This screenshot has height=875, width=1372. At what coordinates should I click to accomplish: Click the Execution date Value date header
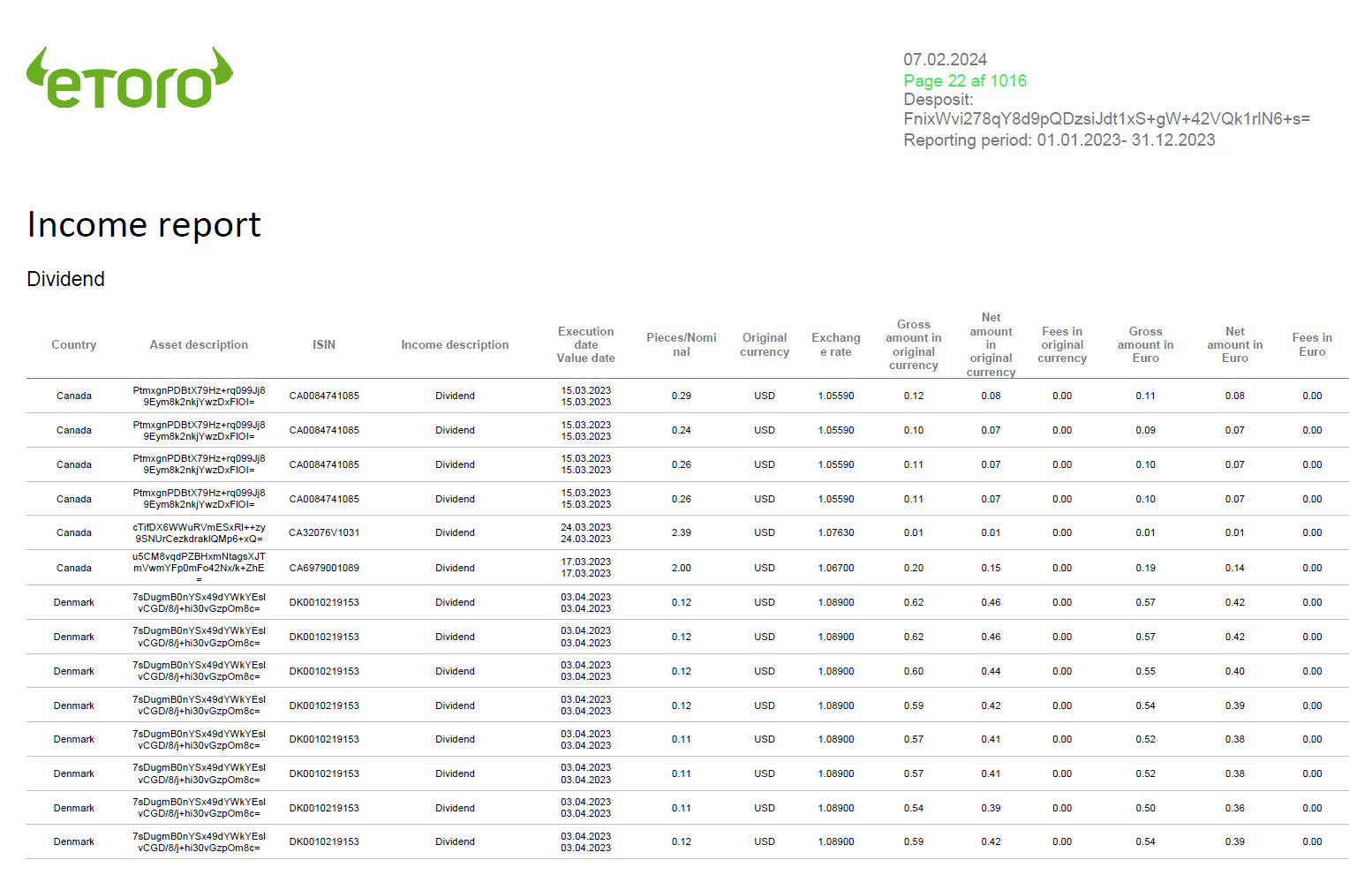pyautogui.click(x=586, y=344)
